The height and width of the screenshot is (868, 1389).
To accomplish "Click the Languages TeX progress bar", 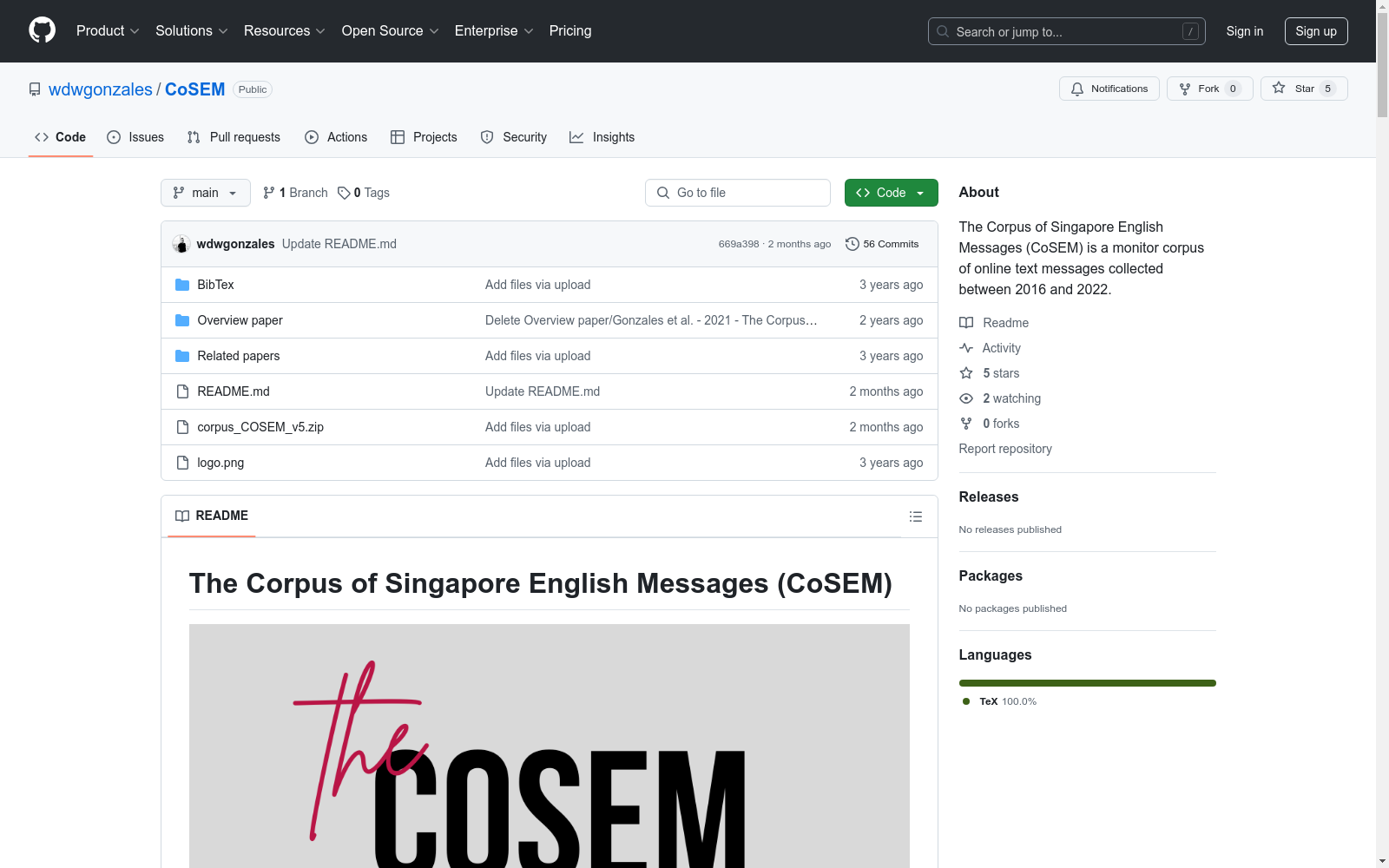I will coord(1088,683).
